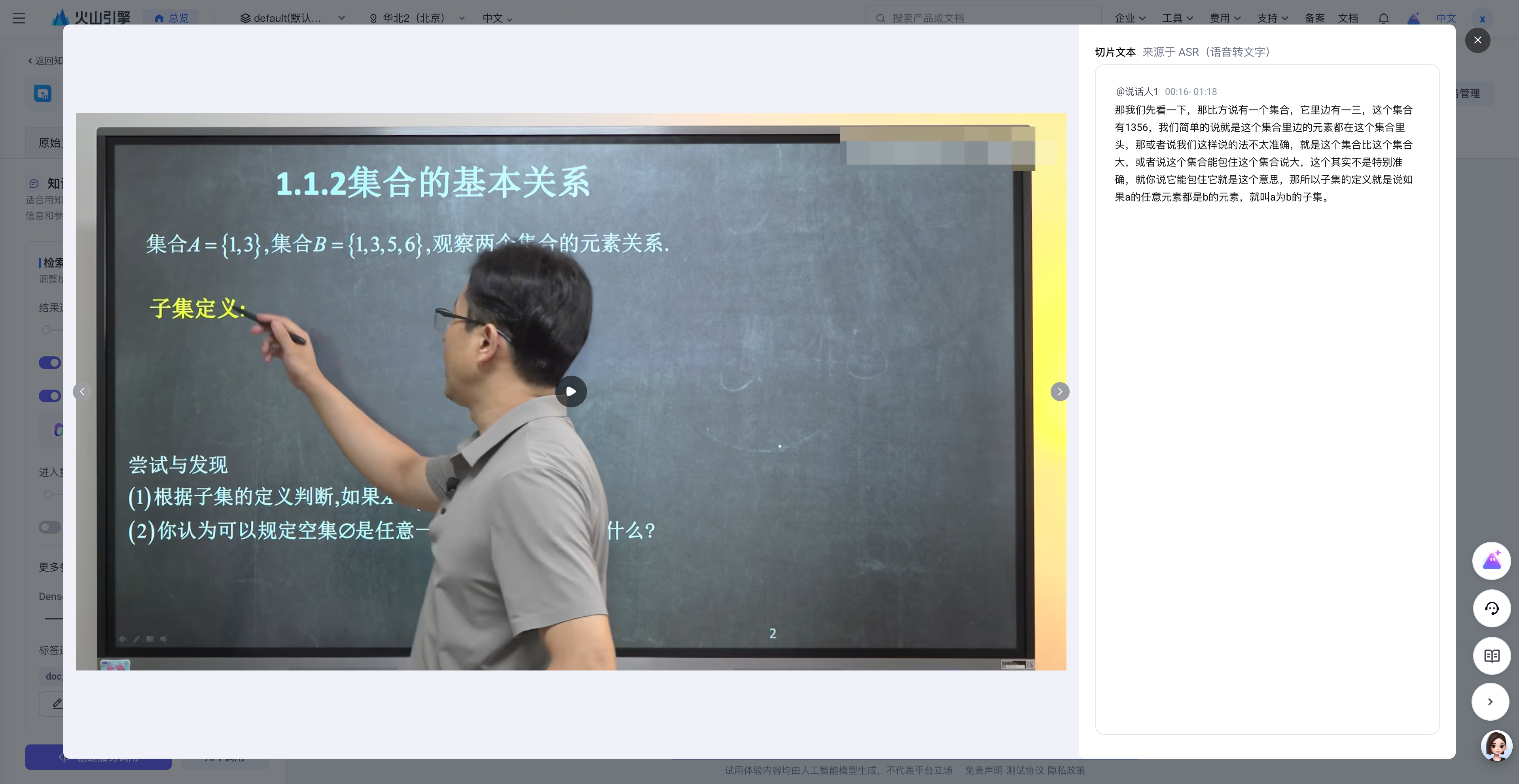The image size is (1519, 784).
Task: Open the notification bell
Action: (x=1383, y=18)
